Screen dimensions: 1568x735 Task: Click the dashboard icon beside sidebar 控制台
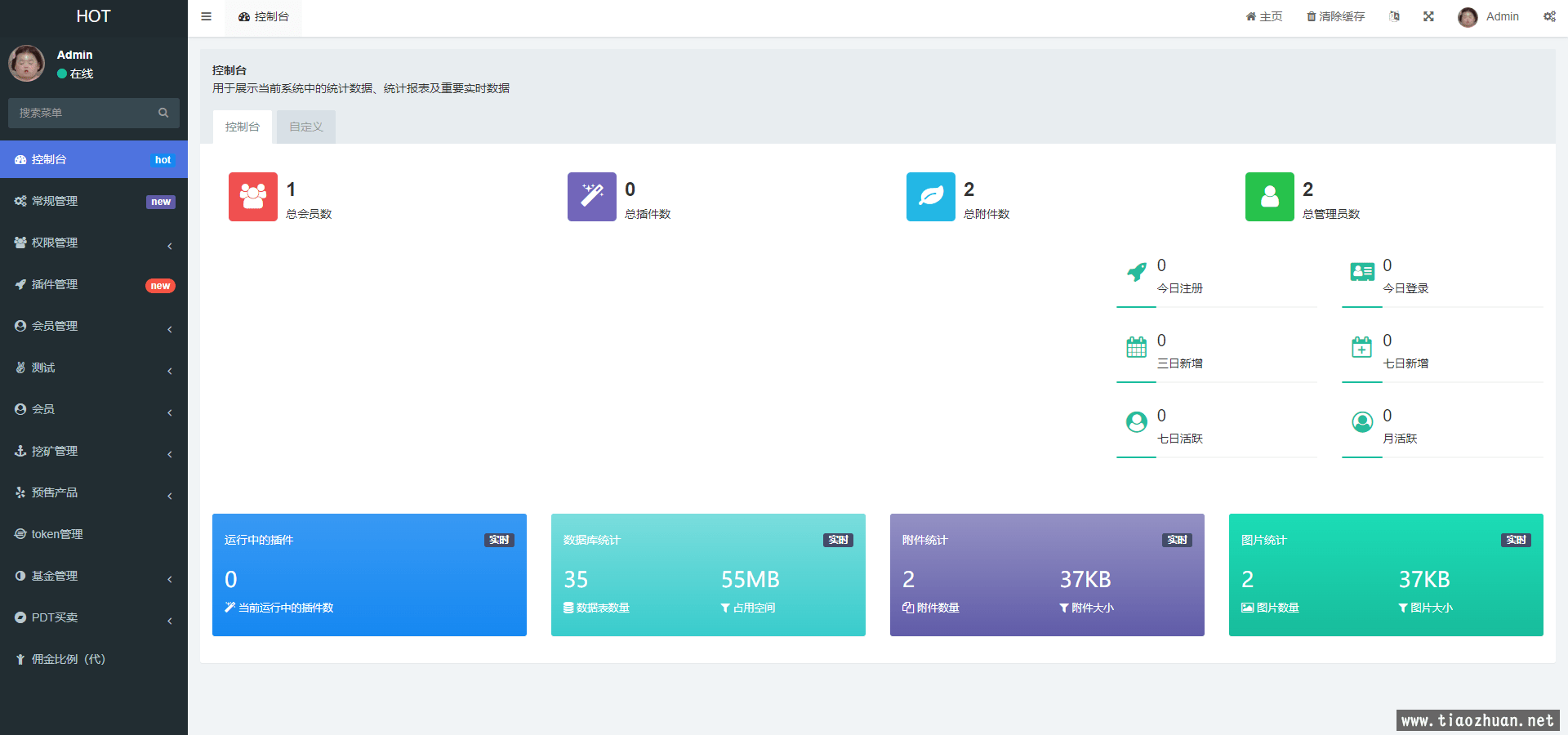coord(20,159)
